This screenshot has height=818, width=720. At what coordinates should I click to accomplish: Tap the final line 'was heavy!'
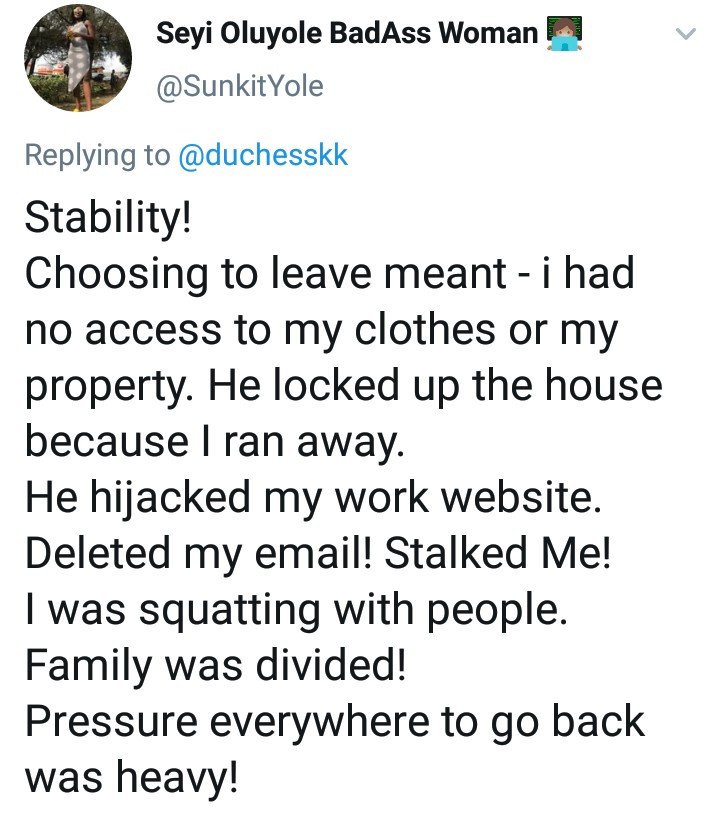[131, 777]
